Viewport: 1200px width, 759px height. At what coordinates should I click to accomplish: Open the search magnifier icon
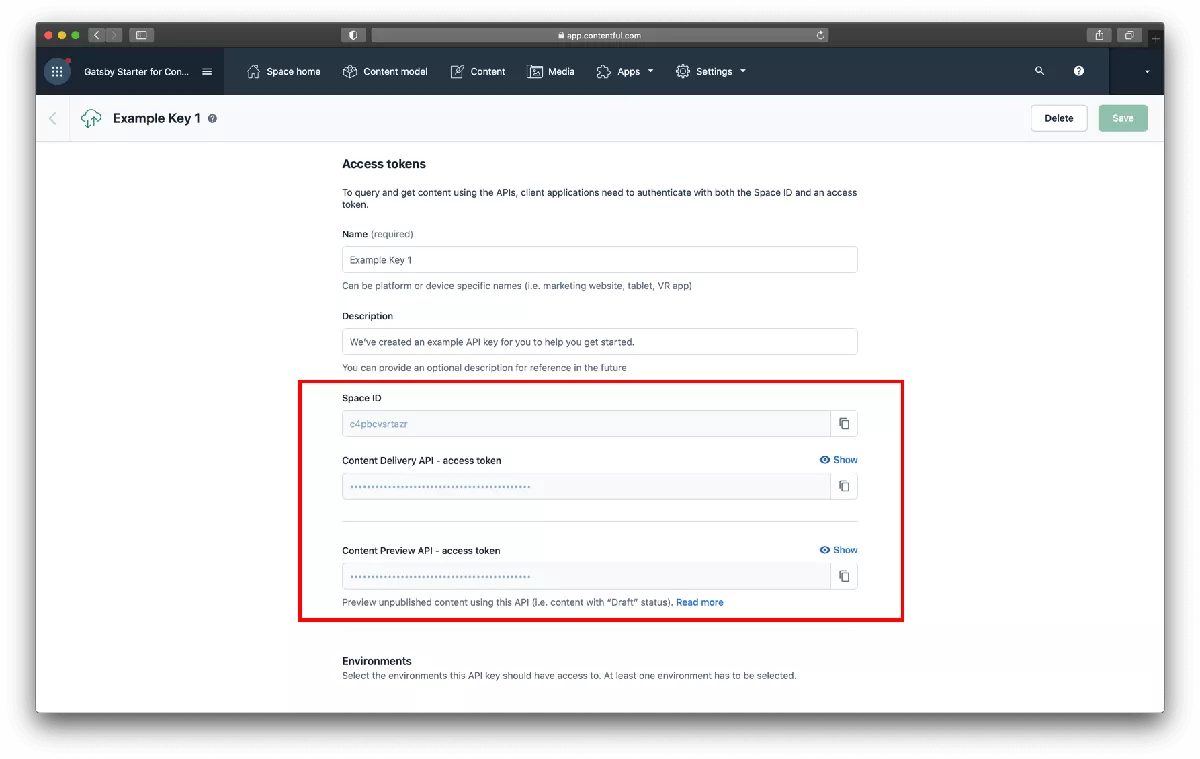pos(1039,71)
